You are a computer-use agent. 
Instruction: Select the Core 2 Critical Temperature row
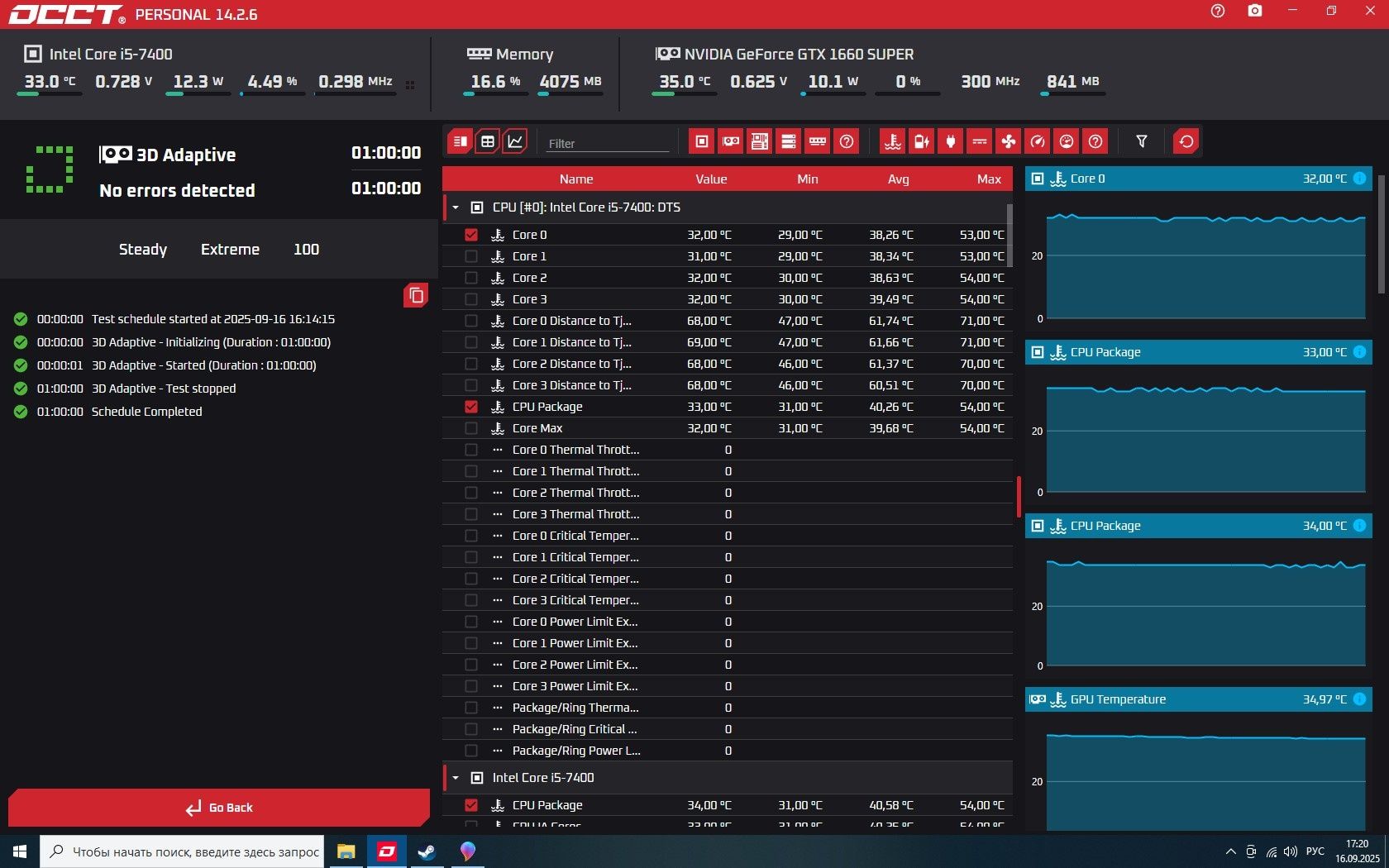point(728,579)
